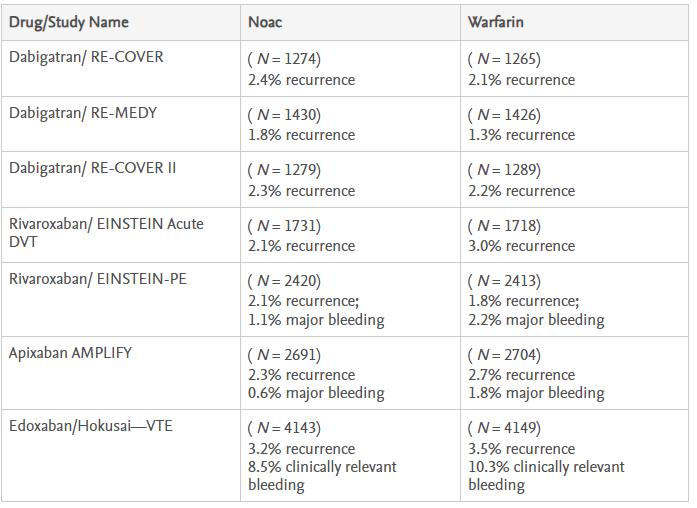Click the Warfarin column header
Viewport: 697px width, 508px height.
pos(499,22)
